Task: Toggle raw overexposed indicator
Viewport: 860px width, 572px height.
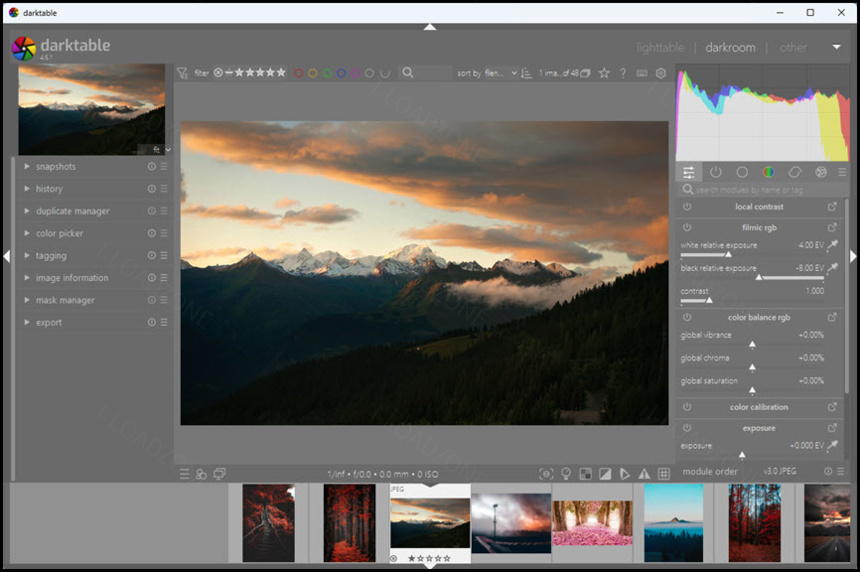Action: pyautogui.click(x=586, y=474)
